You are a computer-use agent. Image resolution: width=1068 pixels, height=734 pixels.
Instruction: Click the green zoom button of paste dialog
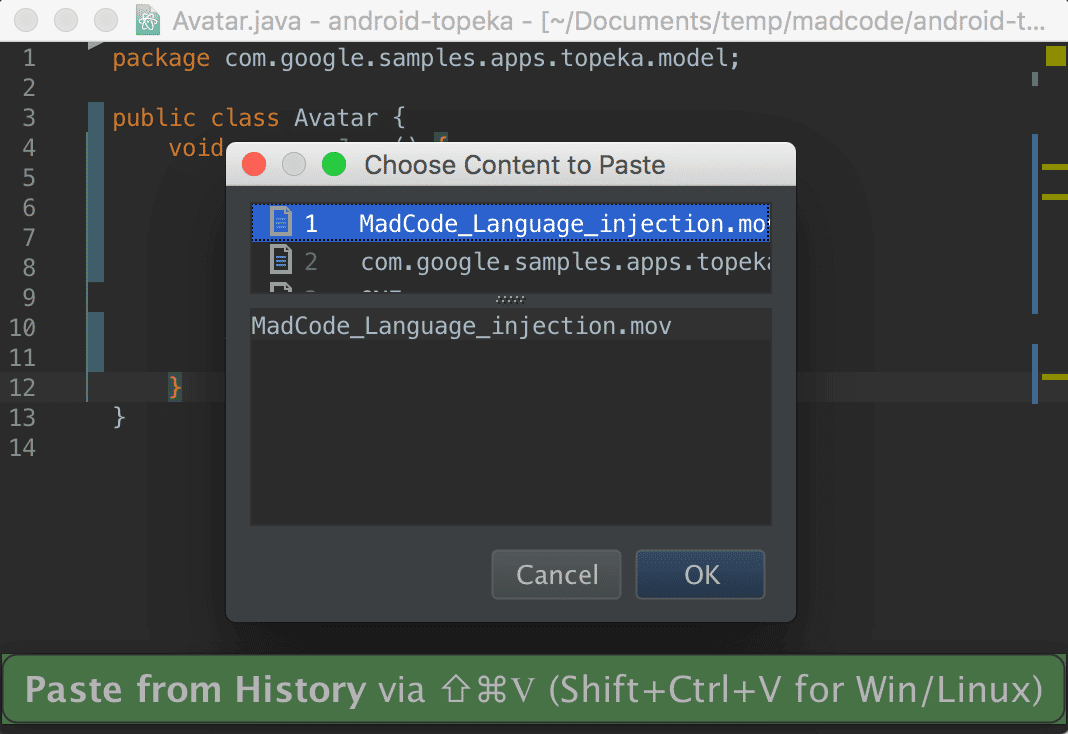[334, 164]
